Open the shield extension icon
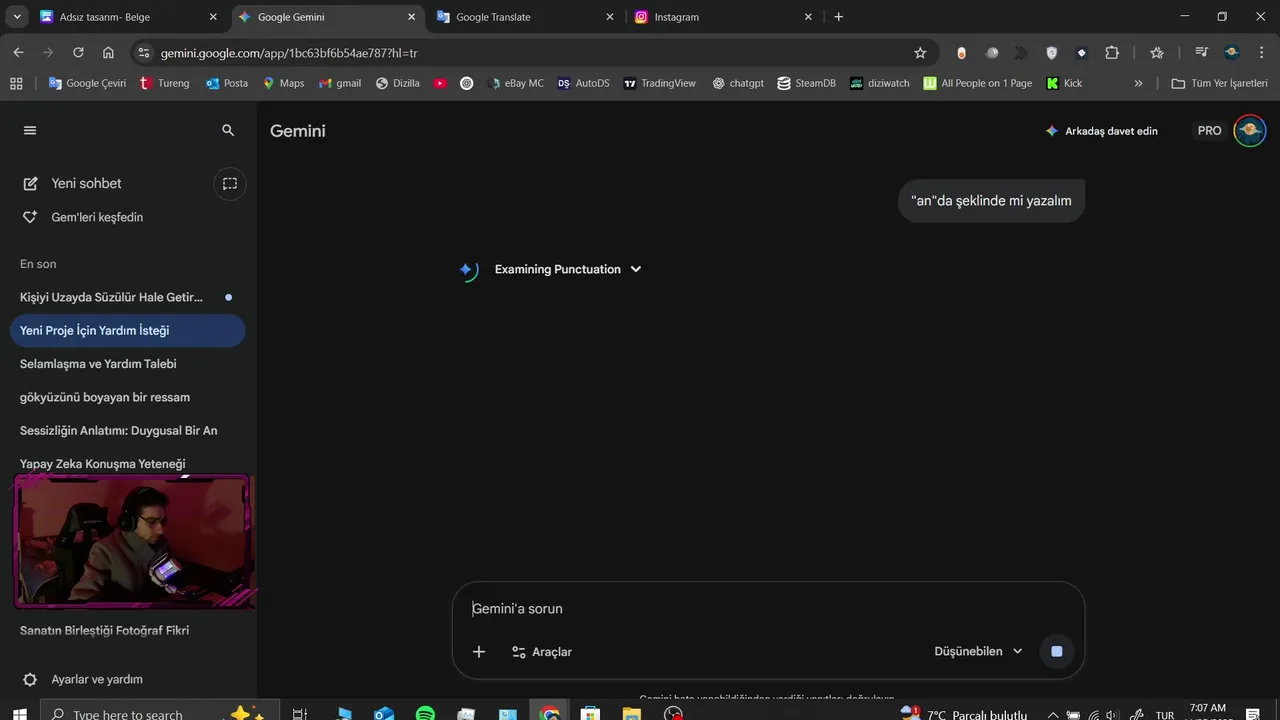The height and width of the screenshot is (720, 1280). click(x=1051, y=53)
